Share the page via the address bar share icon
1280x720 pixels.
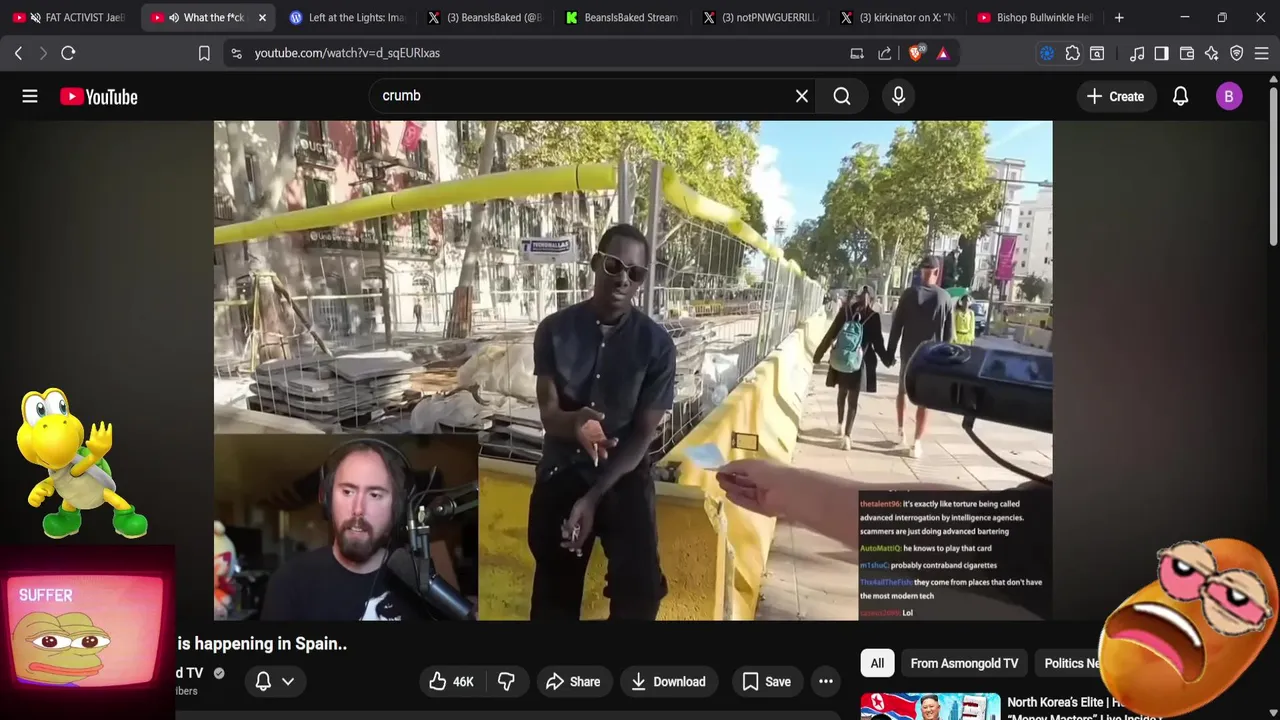coord(885,53)
